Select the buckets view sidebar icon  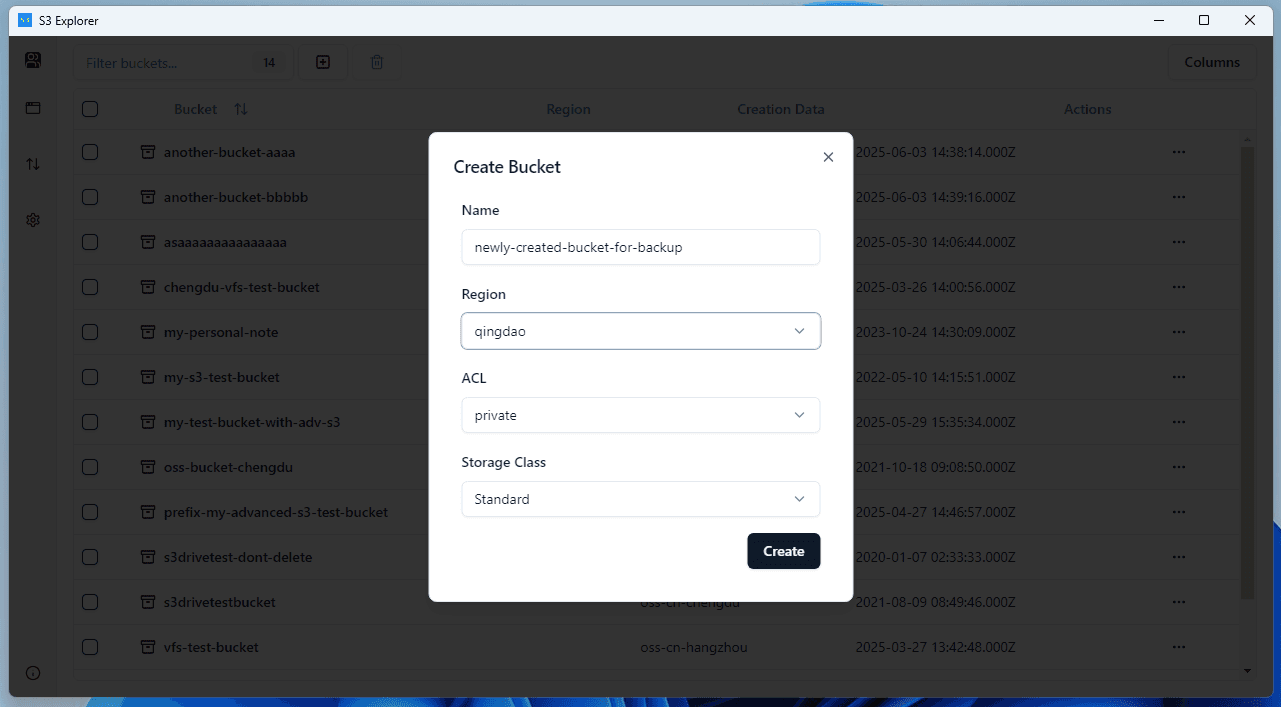tap(32, 108)
